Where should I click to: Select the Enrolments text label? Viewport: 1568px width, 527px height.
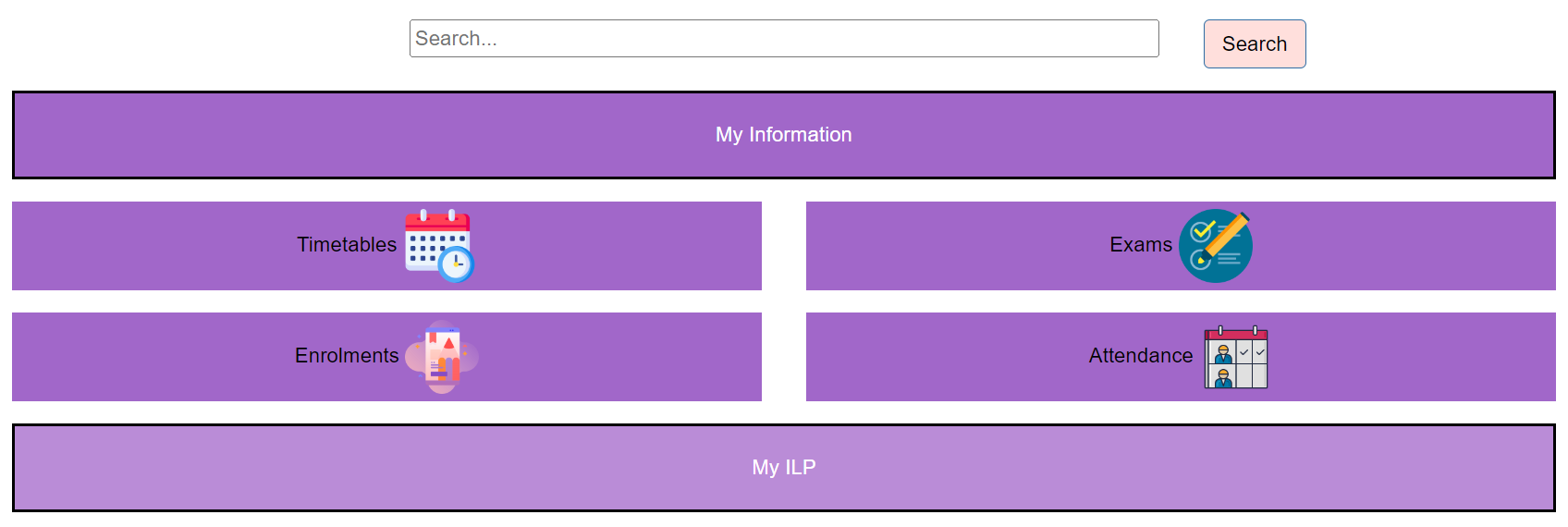(x=347, y=356)
